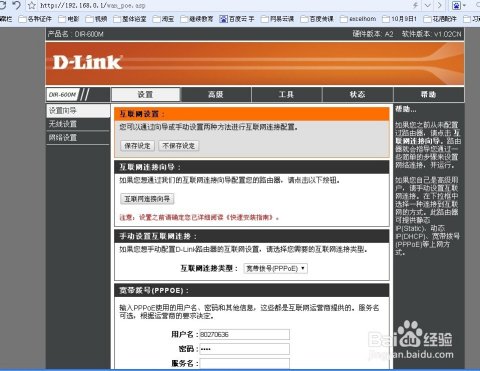This screenshot has width=480, height=371.
Task: Click the browser refresh icon
Action: (x=3, y=5)
